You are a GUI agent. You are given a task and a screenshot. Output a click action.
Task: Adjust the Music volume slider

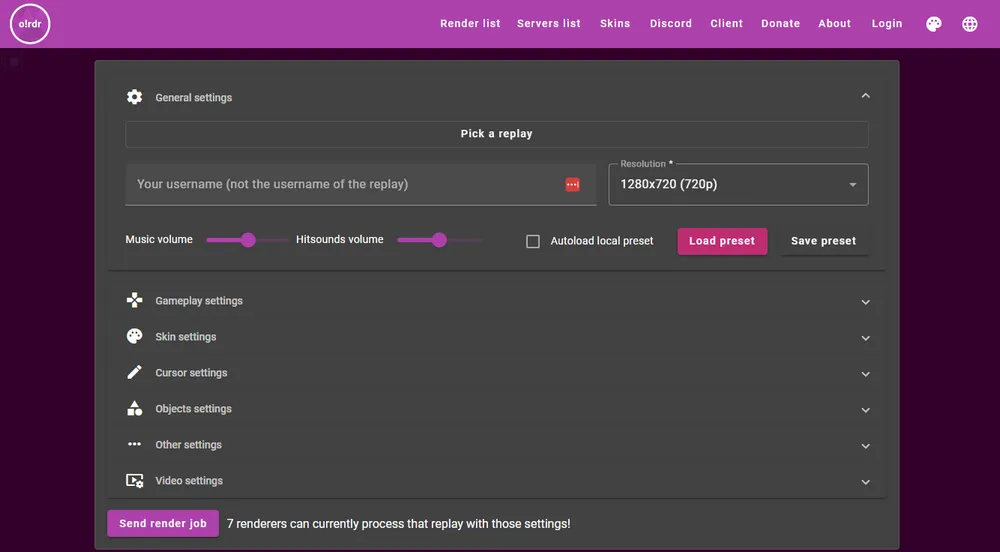coord(248,240)
